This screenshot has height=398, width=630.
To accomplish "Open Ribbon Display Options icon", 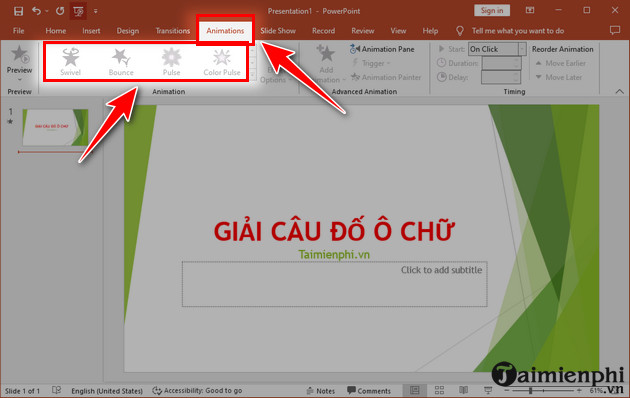I will (530, 10).
